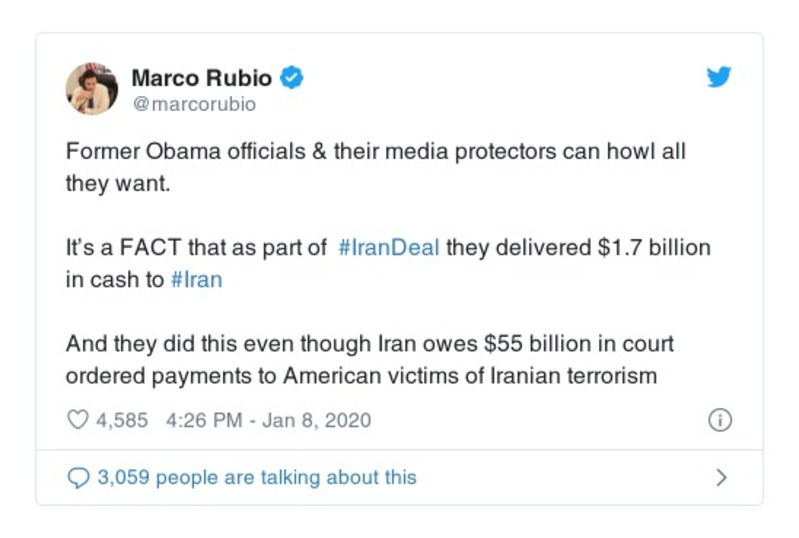Open the tweet info icon

pyautogui.click(x=719, y=421)
